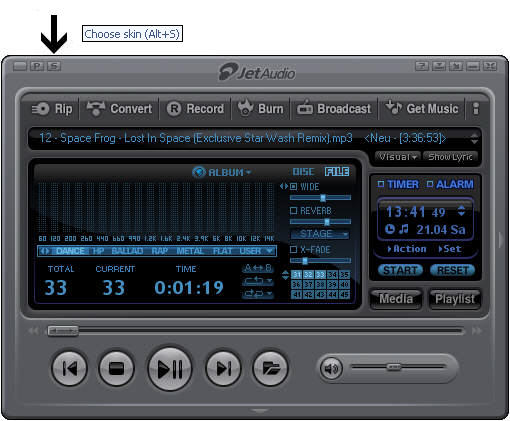The width and height of the screenshot is (510, 421).
Task: Go to the previous track
Action: click(x=70, y=369)
